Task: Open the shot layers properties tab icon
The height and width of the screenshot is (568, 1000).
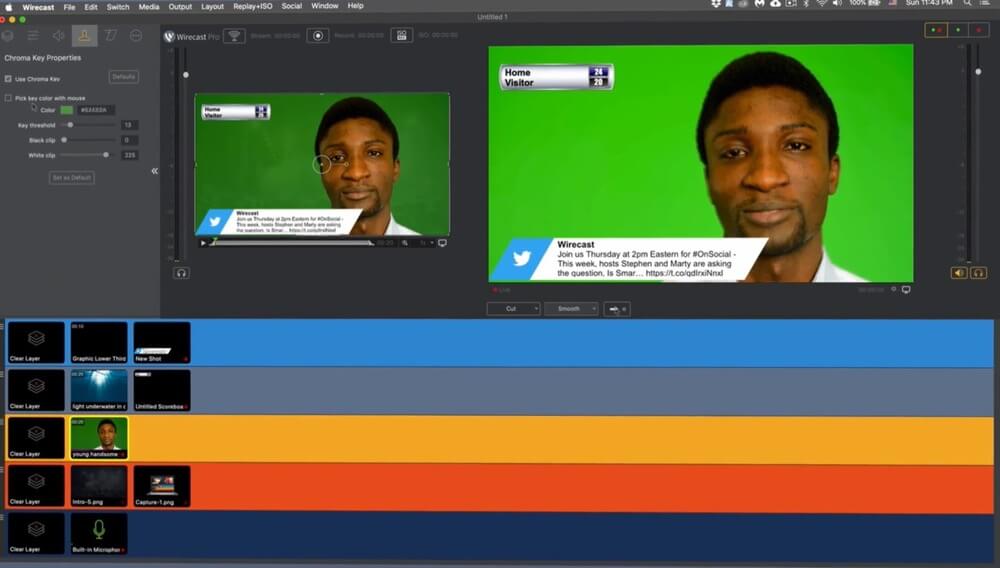Action: point(8,36)
